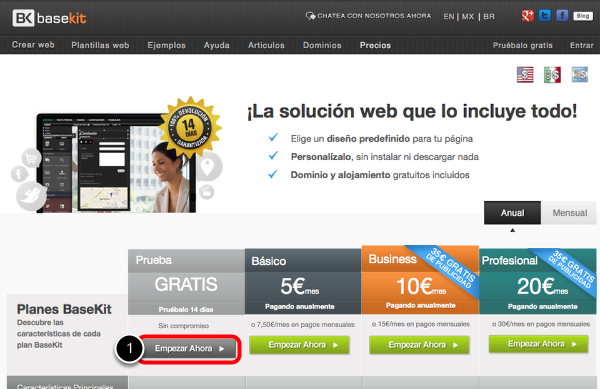Open the Precios menu item
Viewport: 600px width, 389px height.
tap(375, 45)
